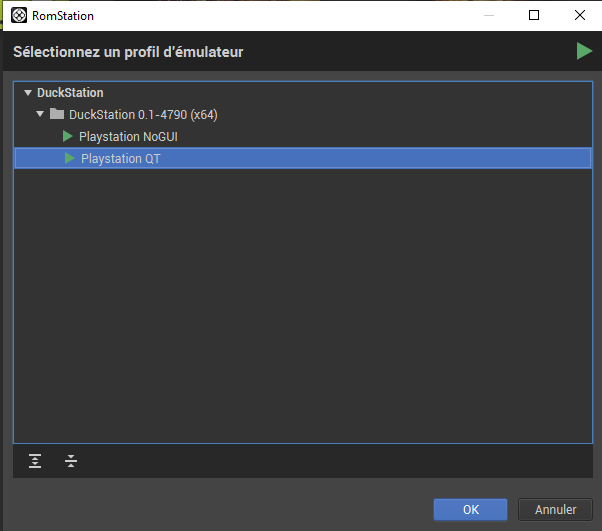Click the green play icon beside Playstation NoGUI
The width and height of the screenshot is (602, 531).
pos(68,136)
